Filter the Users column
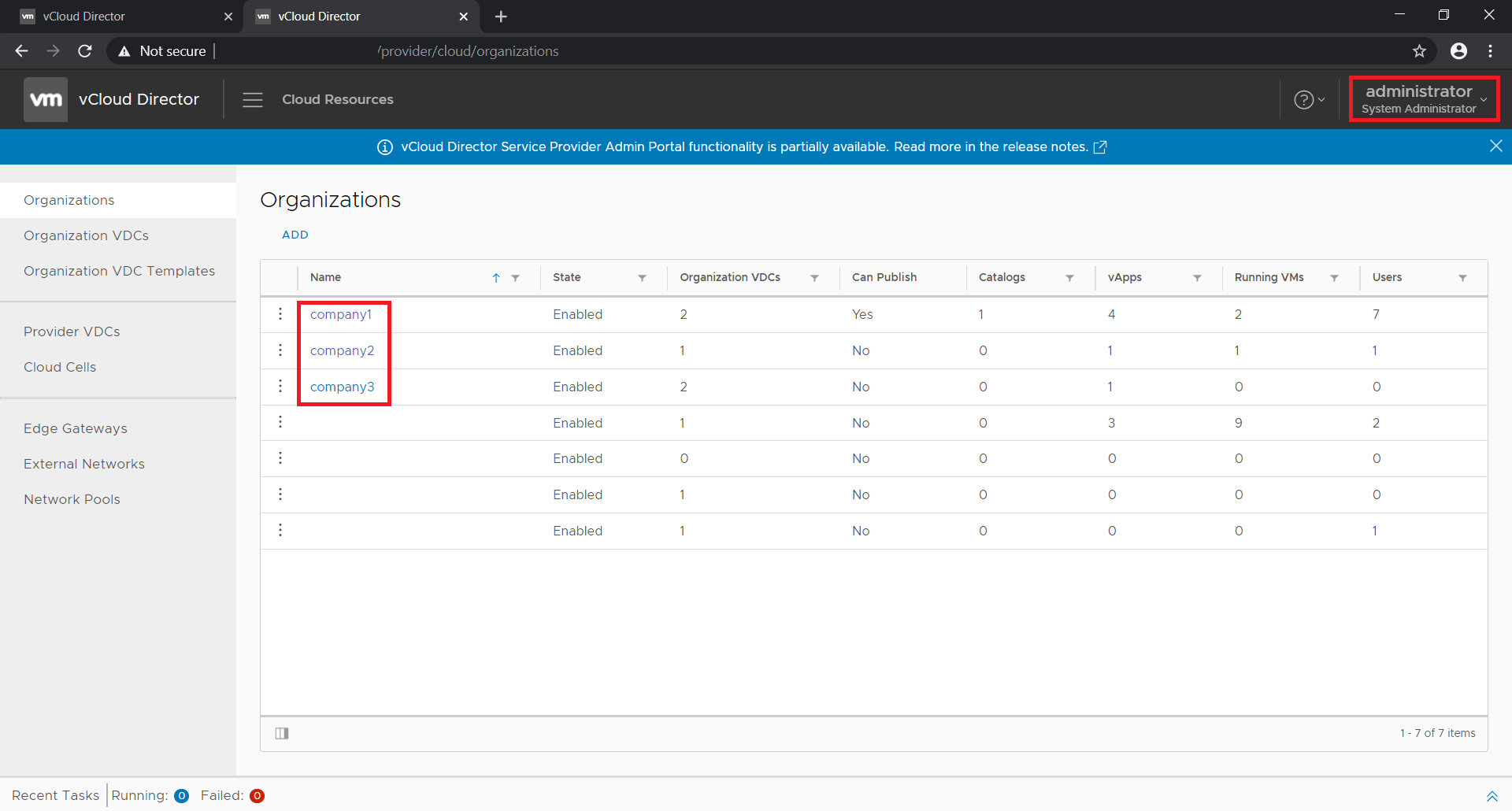 tap(1463, 278)
